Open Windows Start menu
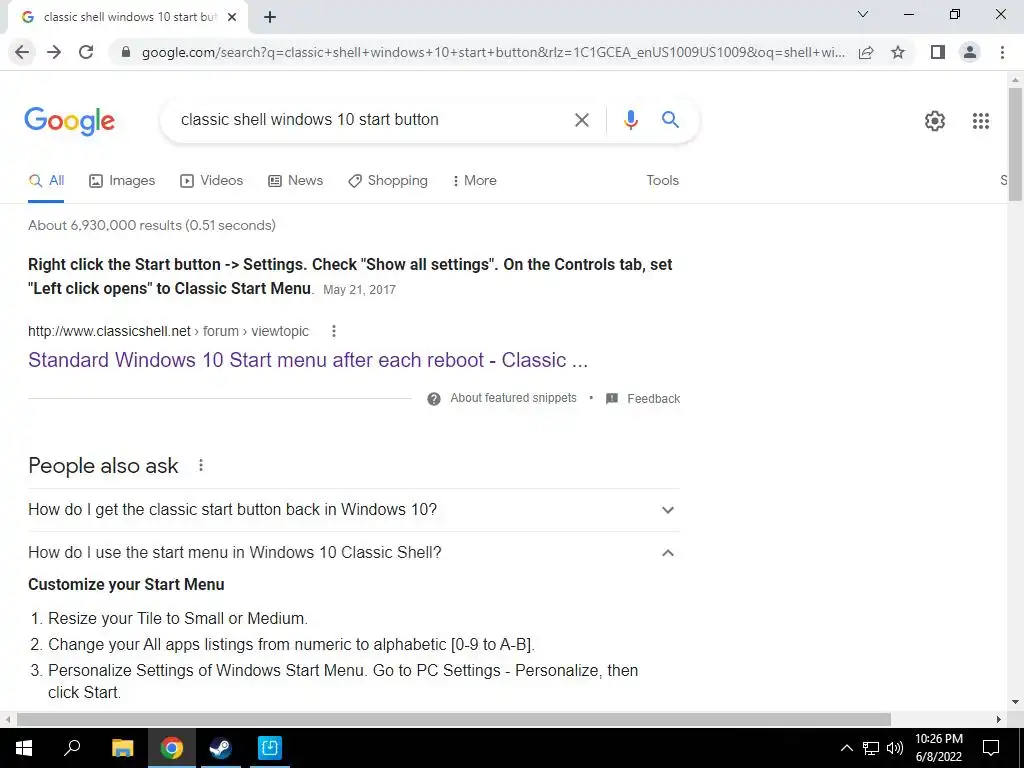The image size is (1024, 768). coord(24,748)
